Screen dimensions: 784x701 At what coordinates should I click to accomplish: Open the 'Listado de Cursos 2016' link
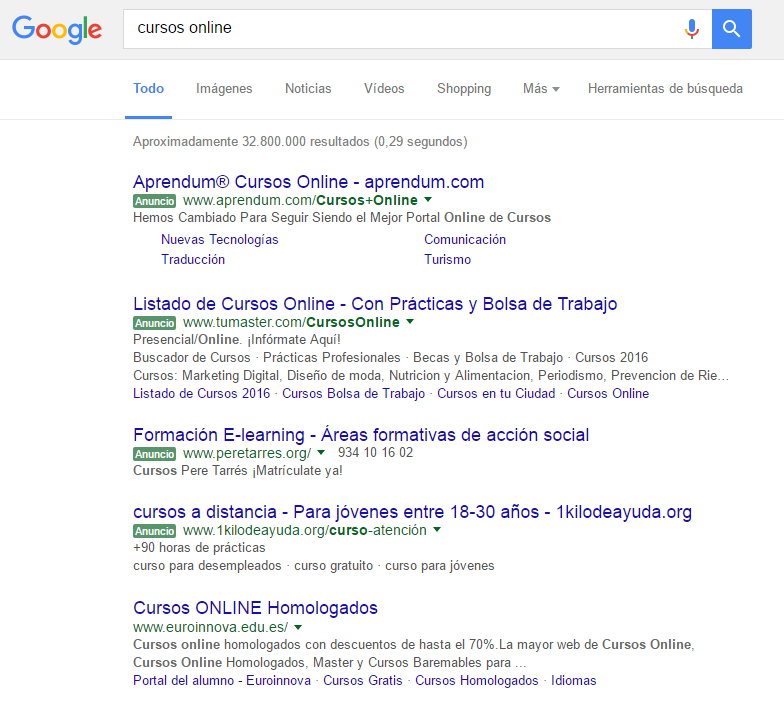pos(202,394)
